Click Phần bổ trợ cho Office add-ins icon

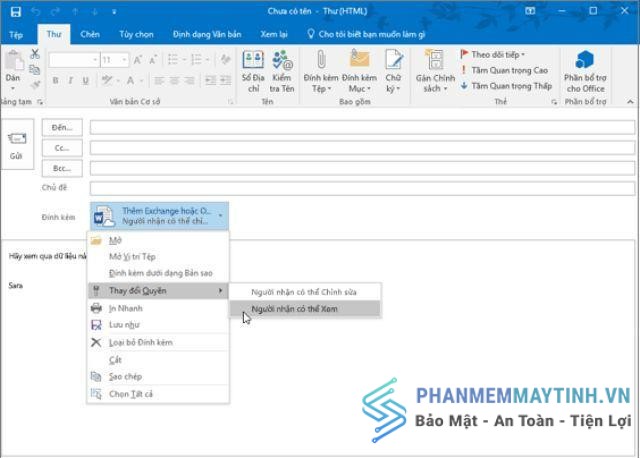point(585,71)
